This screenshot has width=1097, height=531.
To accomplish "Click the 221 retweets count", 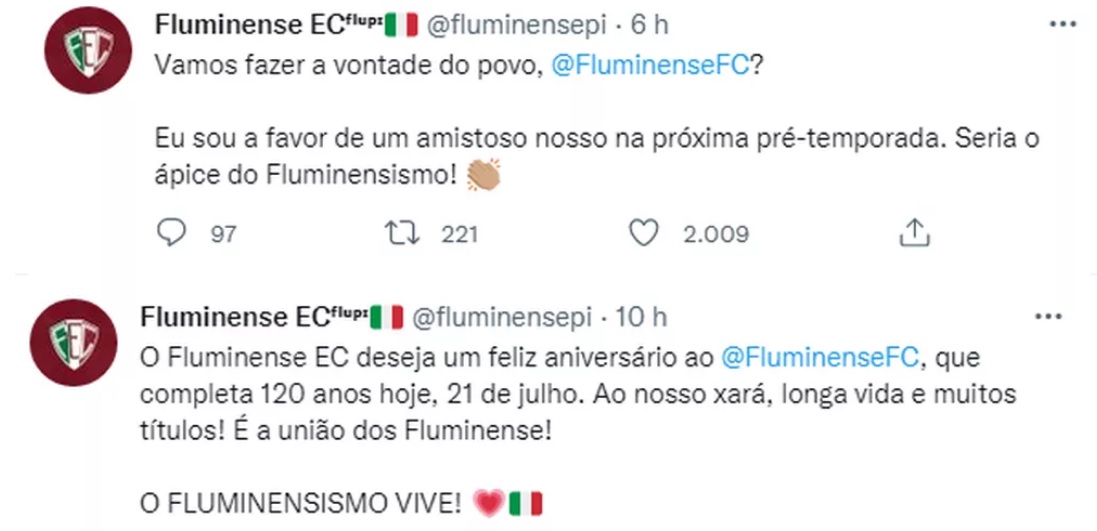I will tap(460, 234).
